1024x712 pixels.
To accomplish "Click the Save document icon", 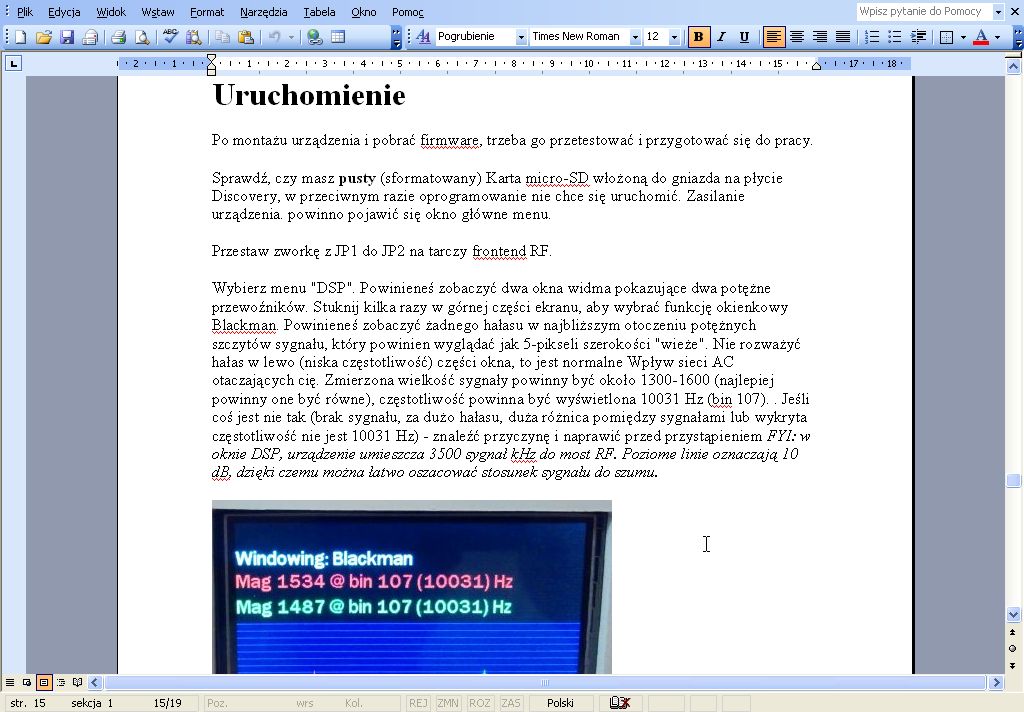I will [67, 37].
